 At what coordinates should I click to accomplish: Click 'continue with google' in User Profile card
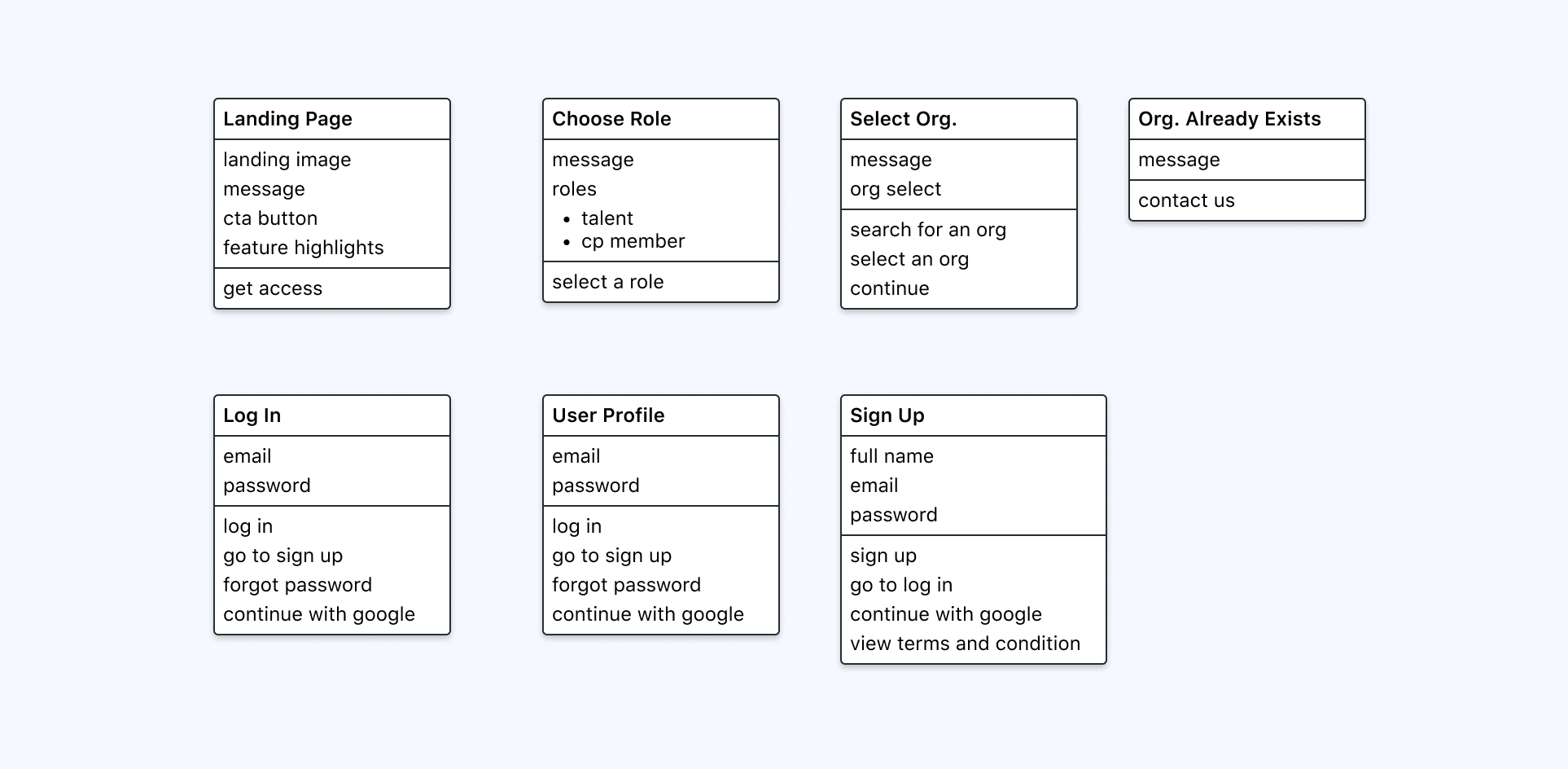(x=648, y=614)
